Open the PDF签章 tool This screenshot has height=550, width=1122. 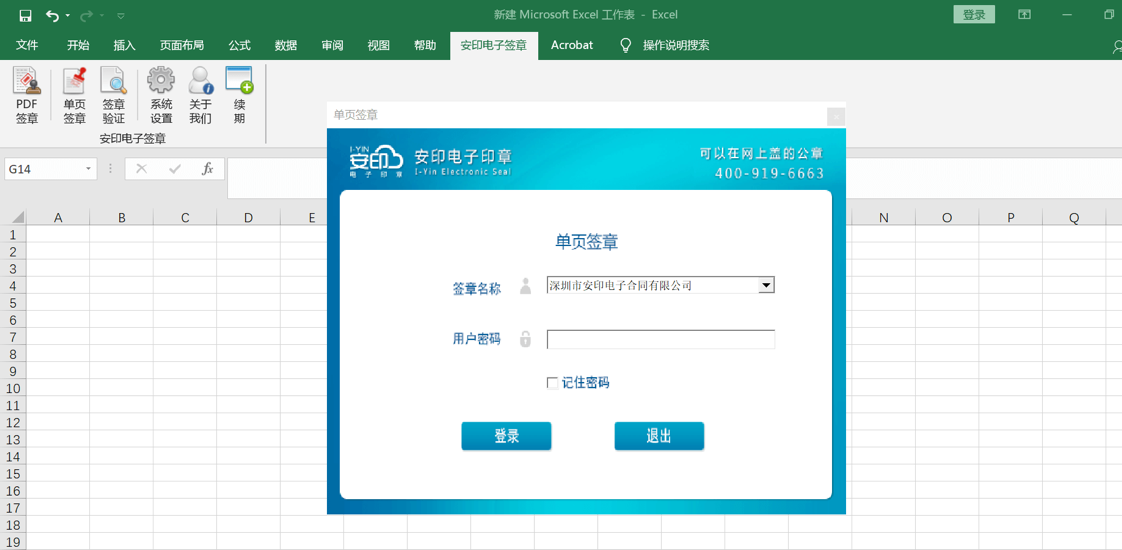pos(27,96)
